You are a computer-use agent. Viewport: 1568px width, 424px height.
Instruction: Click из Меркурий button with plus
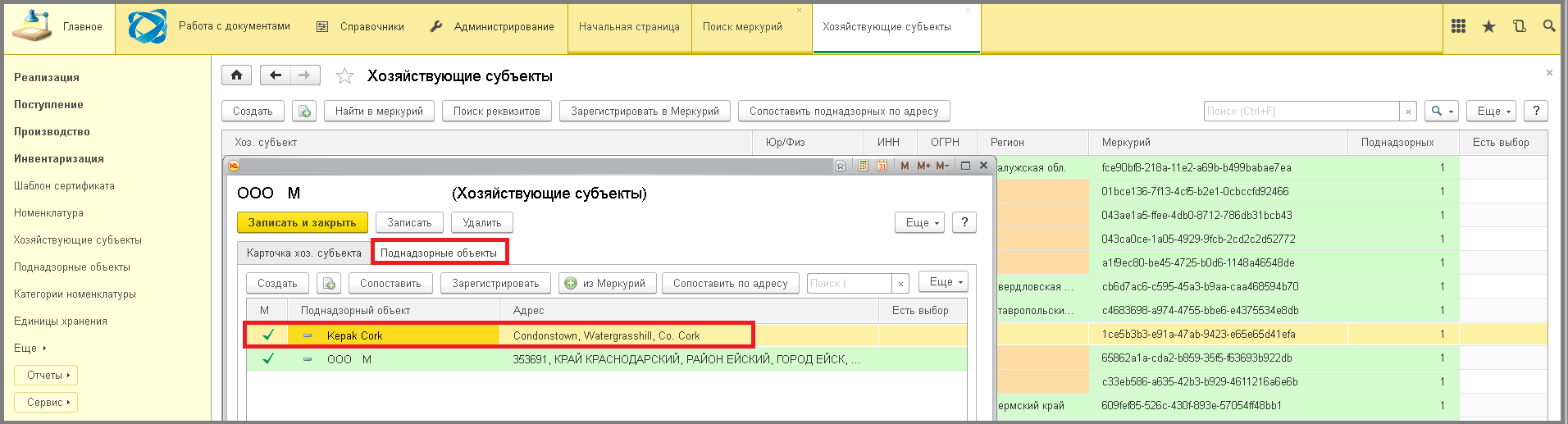click(606, 283)
